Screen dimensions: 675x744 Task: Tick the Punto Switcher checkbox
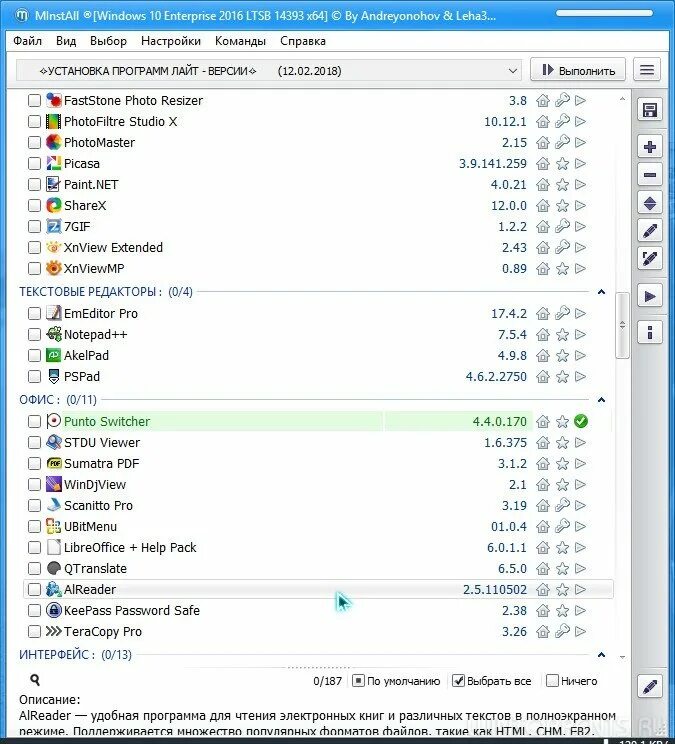point(34,421)
